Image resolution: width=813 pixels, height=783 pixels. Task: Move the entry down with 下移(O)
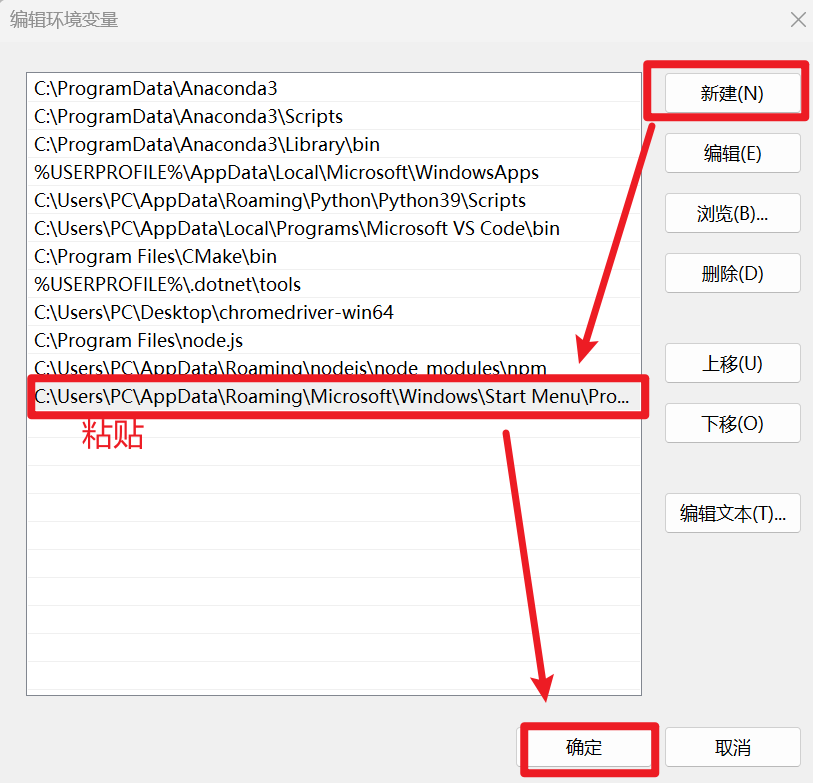(x=732, y=423)
